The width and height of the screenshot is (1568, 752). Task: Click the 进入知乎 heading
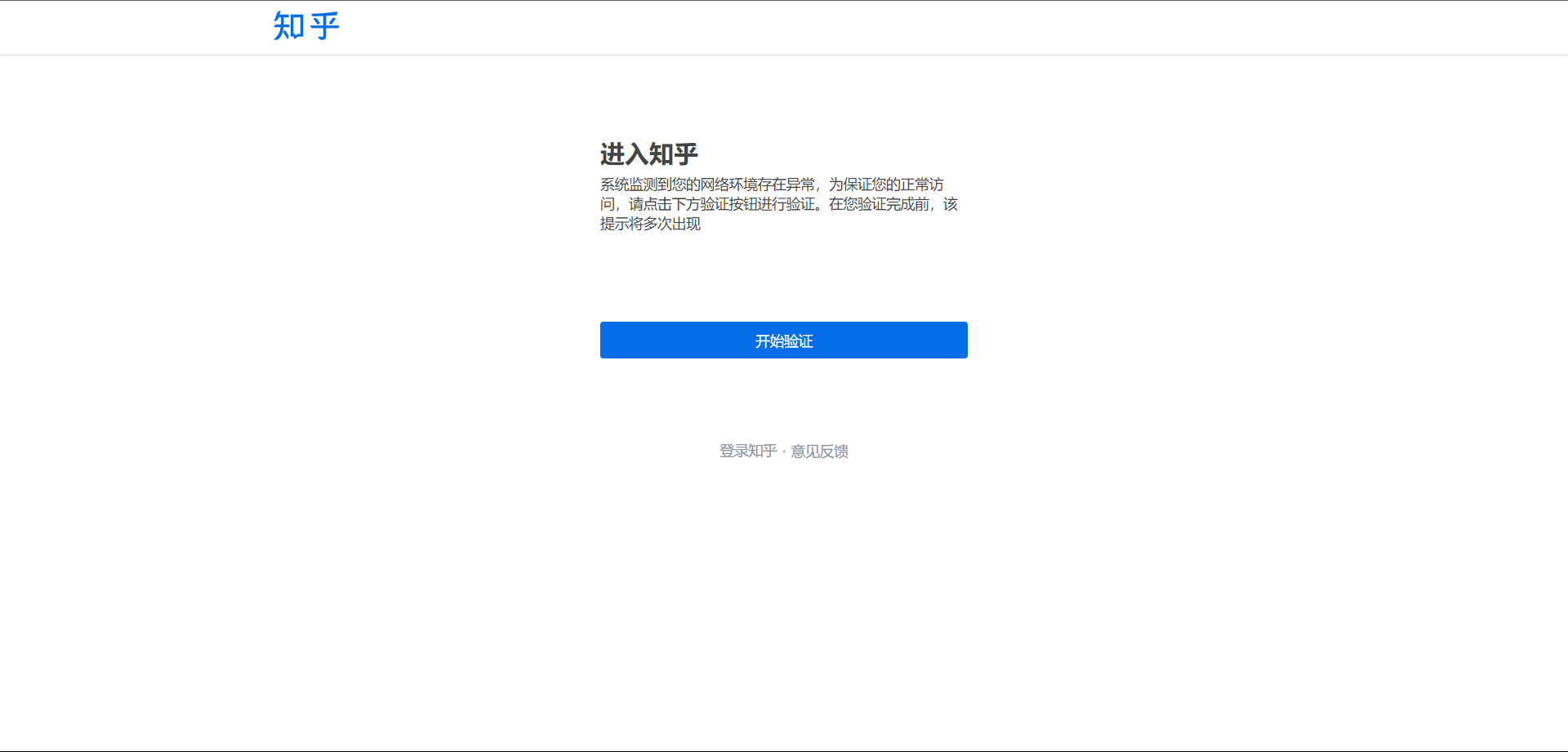coord(648,154)
